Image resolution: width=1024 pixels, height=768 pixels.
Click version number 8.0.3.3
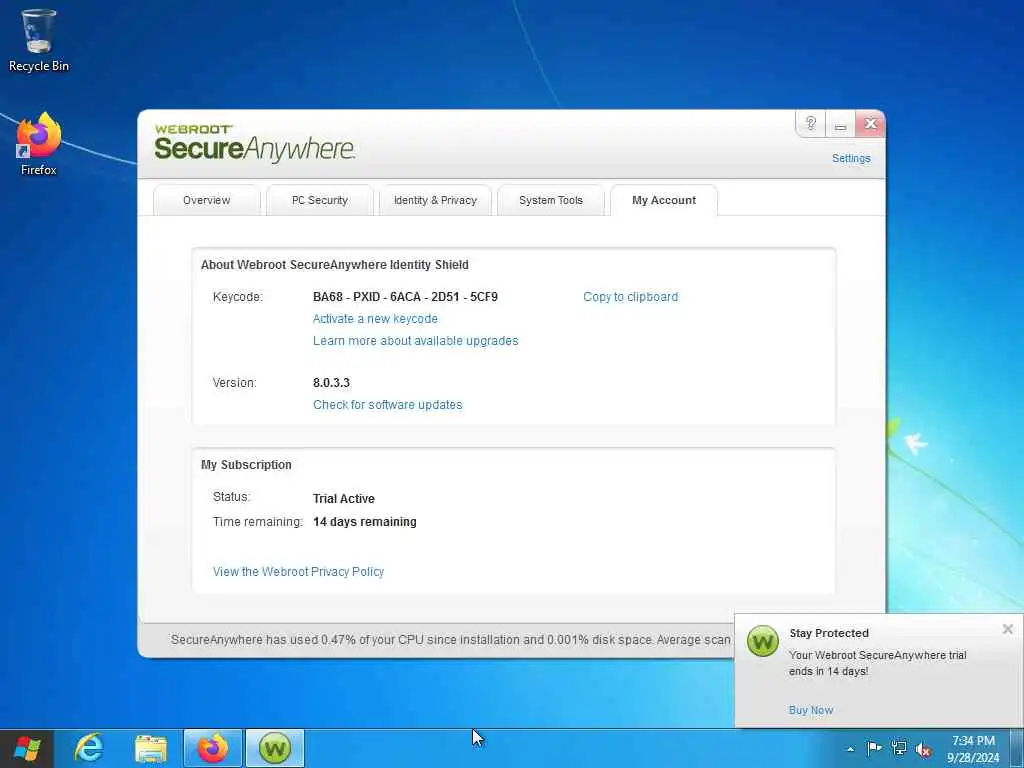pos(331,383)
